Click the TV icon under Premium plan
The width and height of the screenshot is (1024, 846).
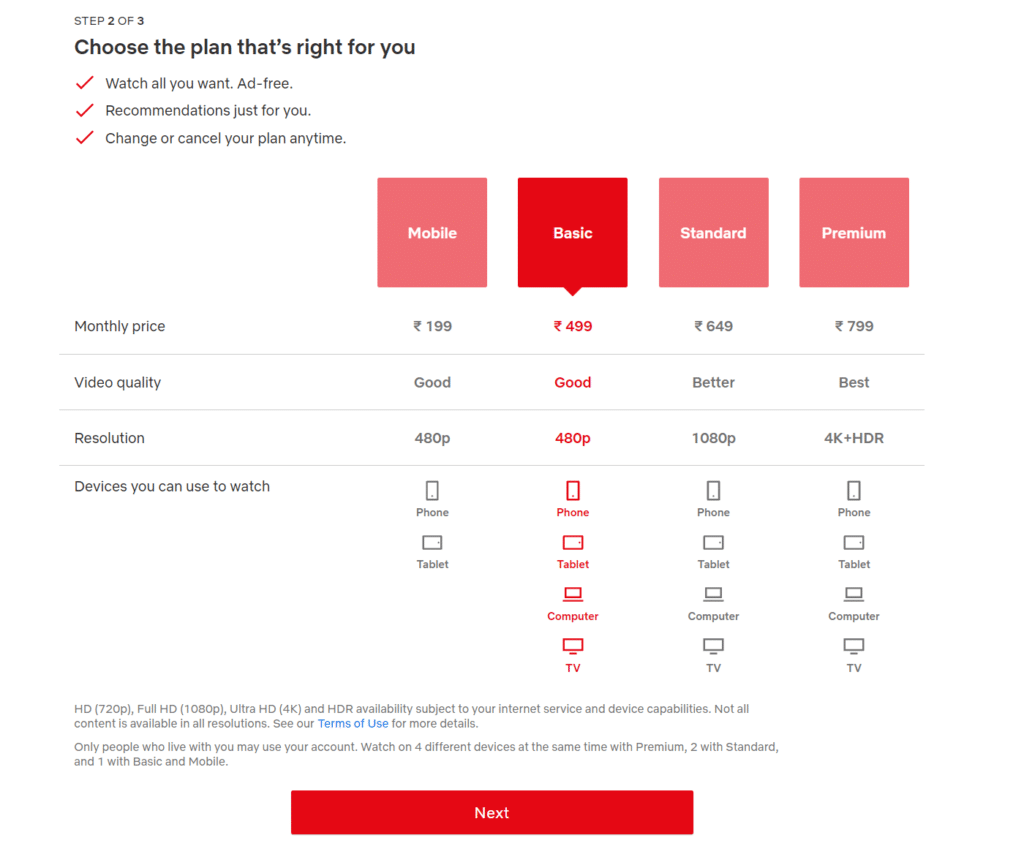[x=854, y=646]
